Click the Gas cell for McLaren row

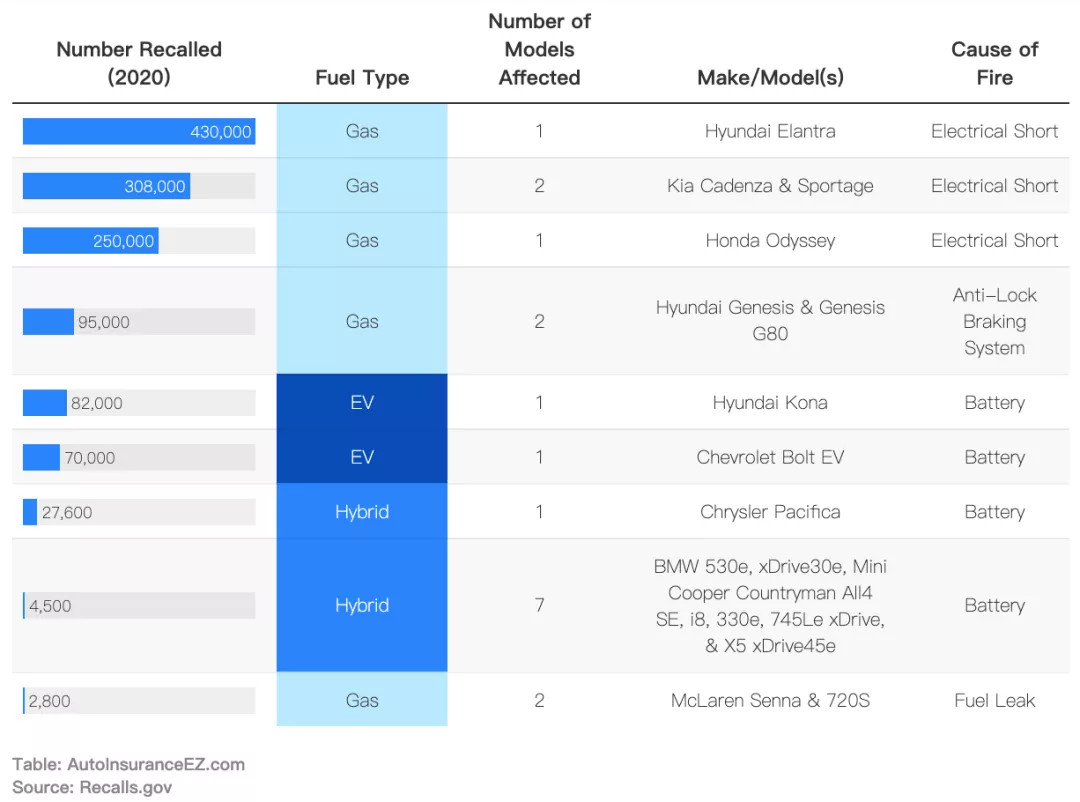click(x=362, y=700)
